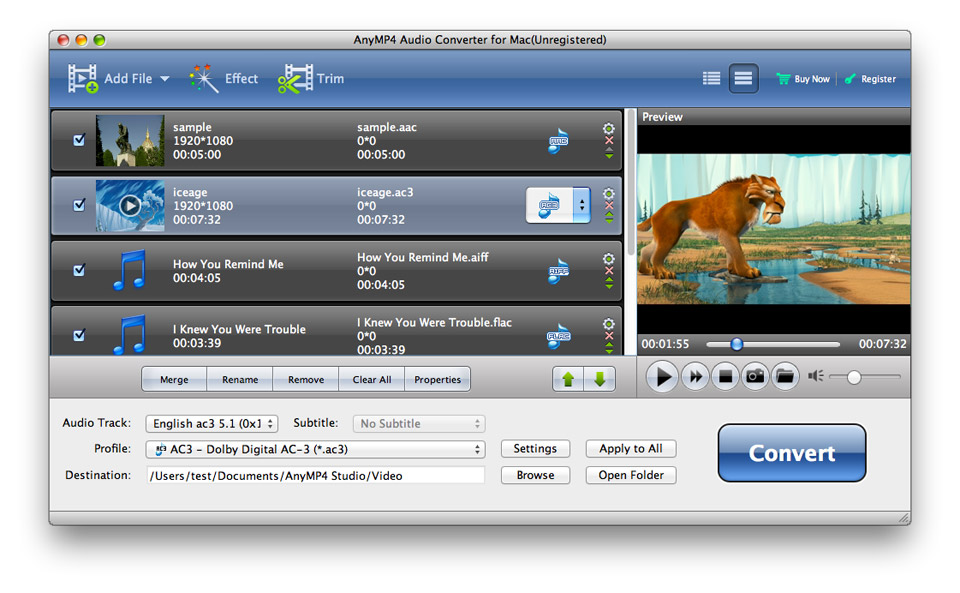Uncheck the sample file checkbox

click(x=79, y=140)
